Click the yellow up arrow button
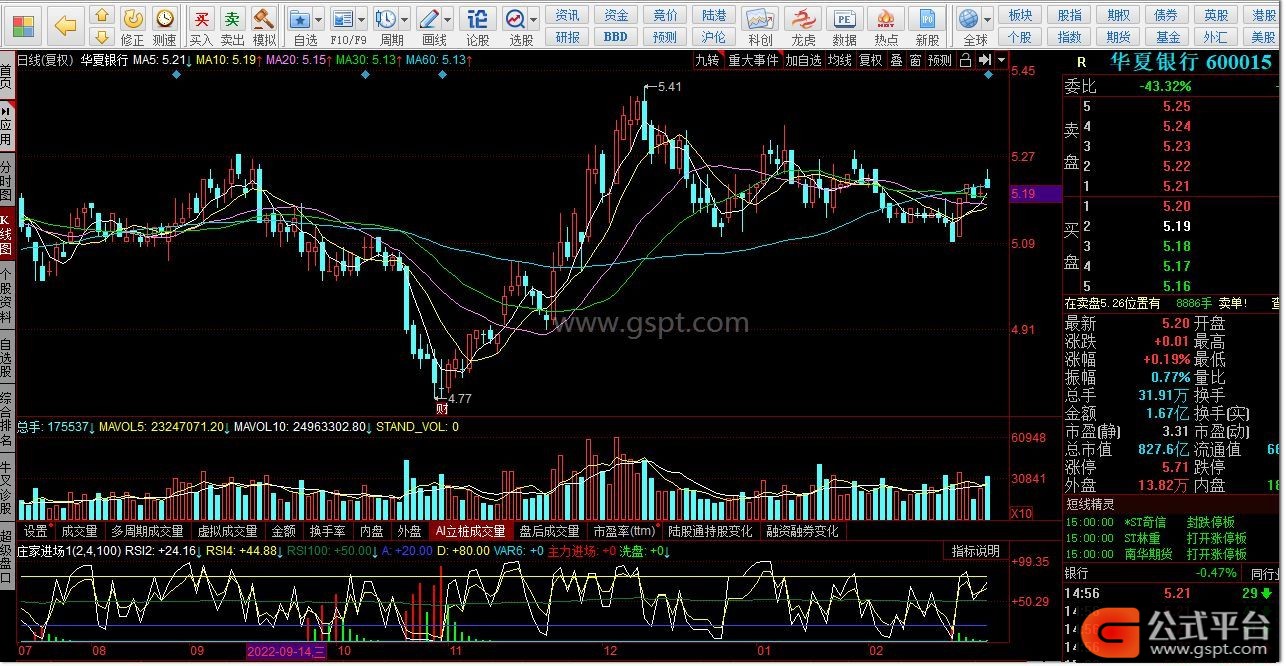Viewport: 1286px width, 666px height. (x=102, y=16)
